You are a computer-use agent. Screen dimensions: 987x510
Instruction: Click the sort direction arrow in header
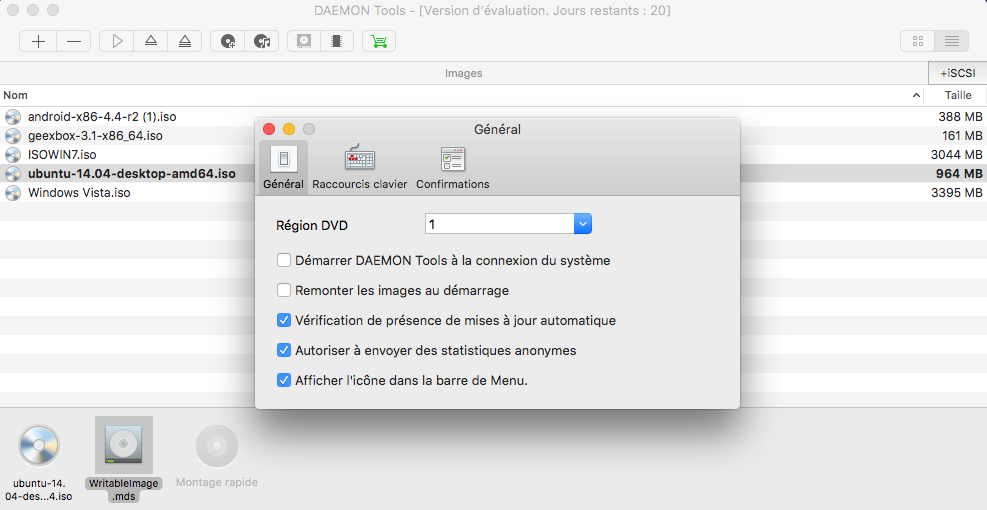point(916,96)
